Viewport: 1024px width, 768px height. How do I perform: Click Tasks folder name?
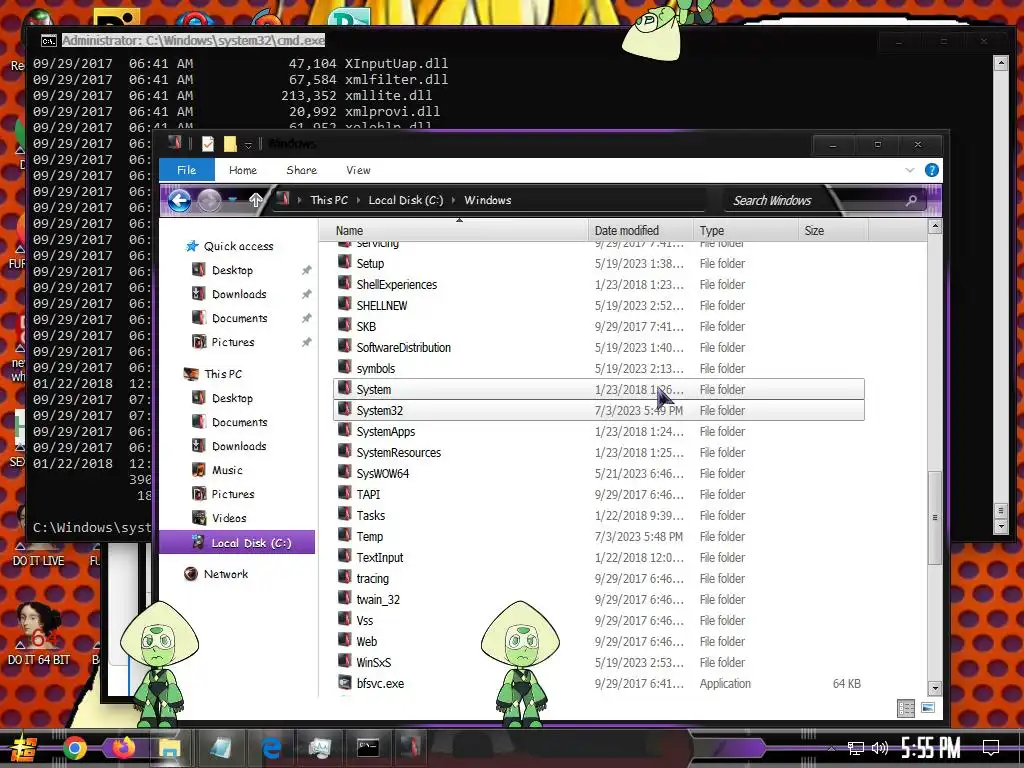[370, 515]
